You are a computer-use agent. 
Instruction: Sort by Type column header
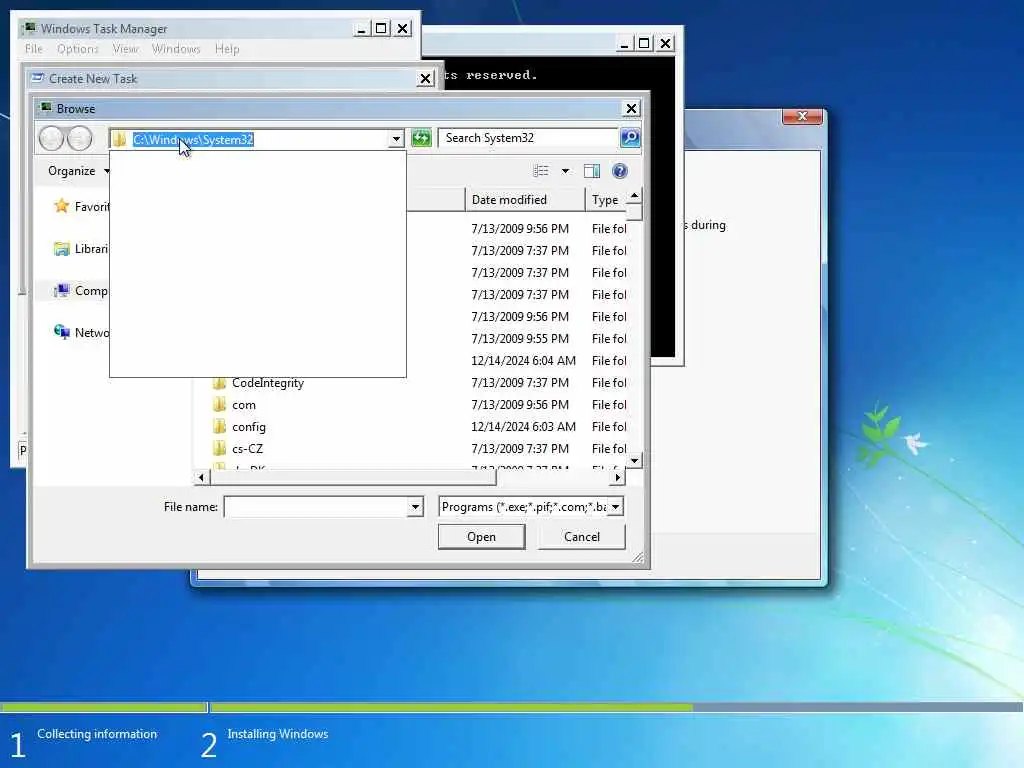pyautogui.click(x=605, y=200)
